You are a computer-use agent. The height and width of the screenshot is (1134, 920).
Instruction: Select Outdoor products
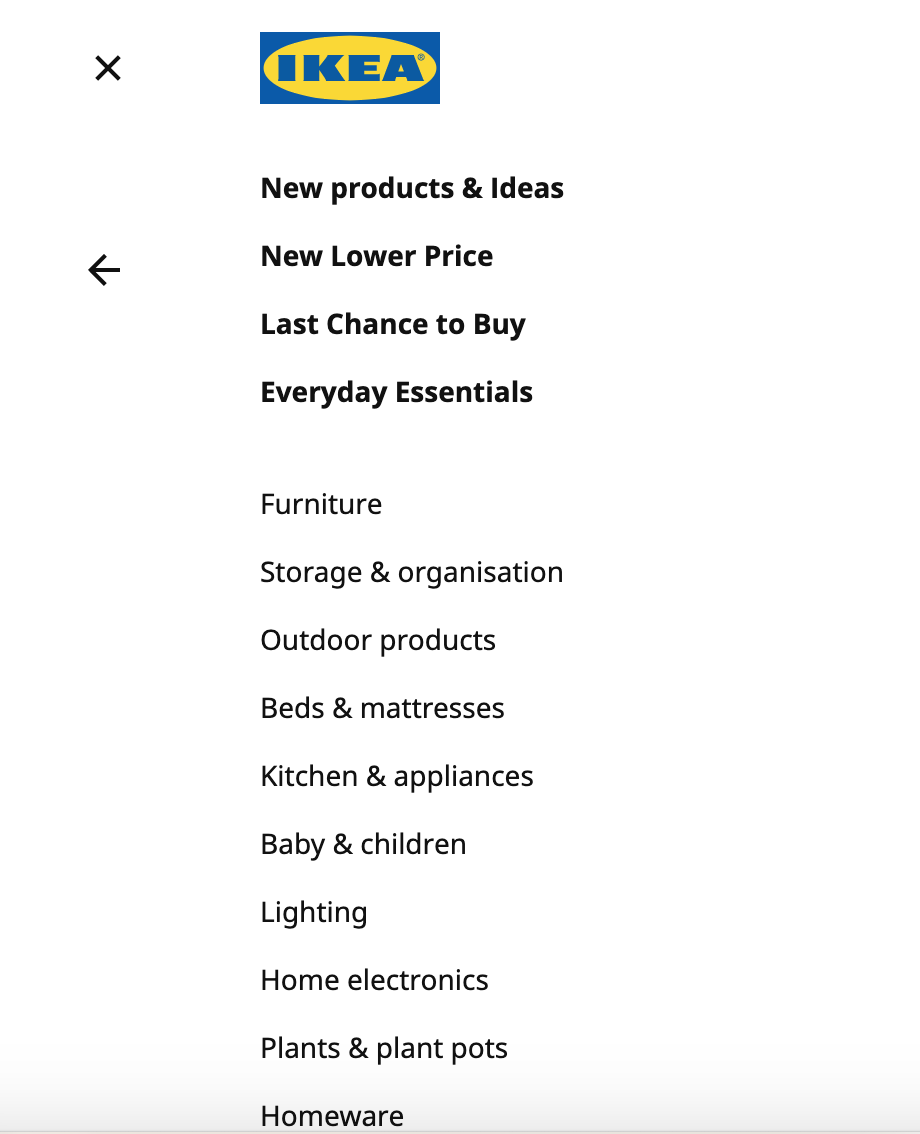click(378, 640)
